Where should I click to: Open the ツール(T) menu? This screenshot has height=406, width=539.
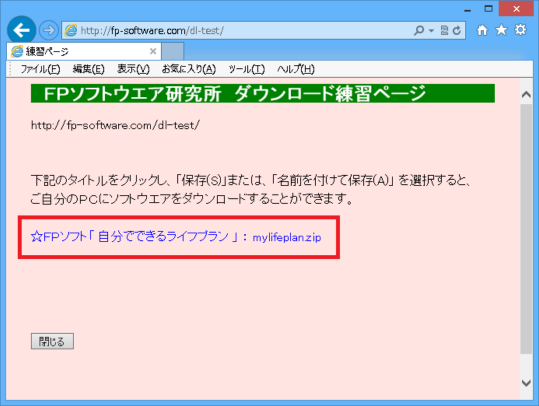click(246, 69)
